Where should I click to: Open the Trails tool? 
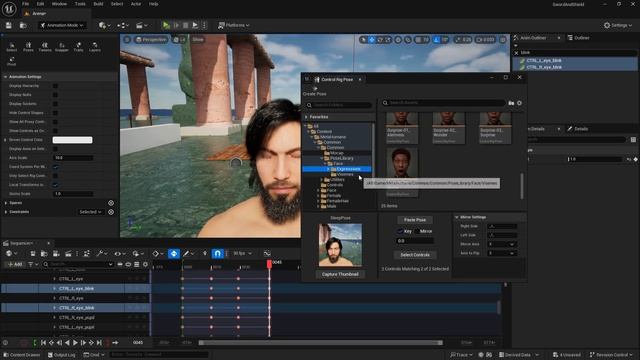pos(78,47)
